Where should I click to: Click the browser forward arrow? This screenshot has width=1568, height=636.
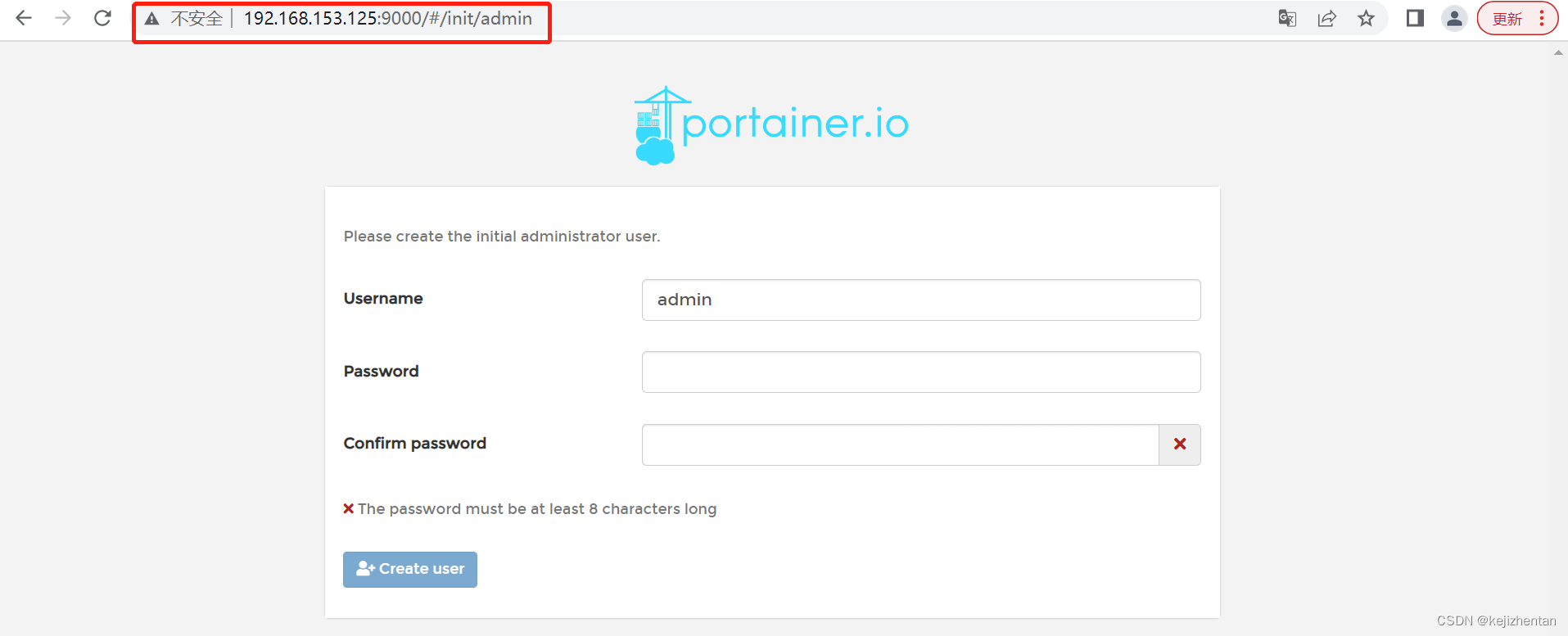63,18
